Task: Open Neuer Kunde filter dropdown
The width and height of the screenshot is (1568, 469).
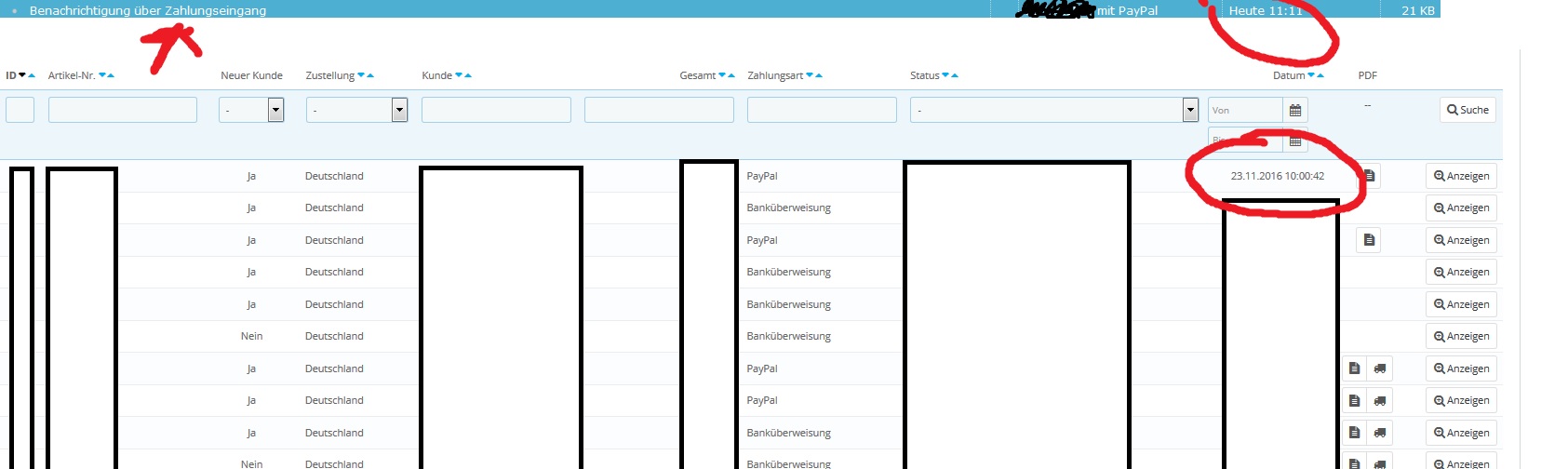Action: point(251,110)
